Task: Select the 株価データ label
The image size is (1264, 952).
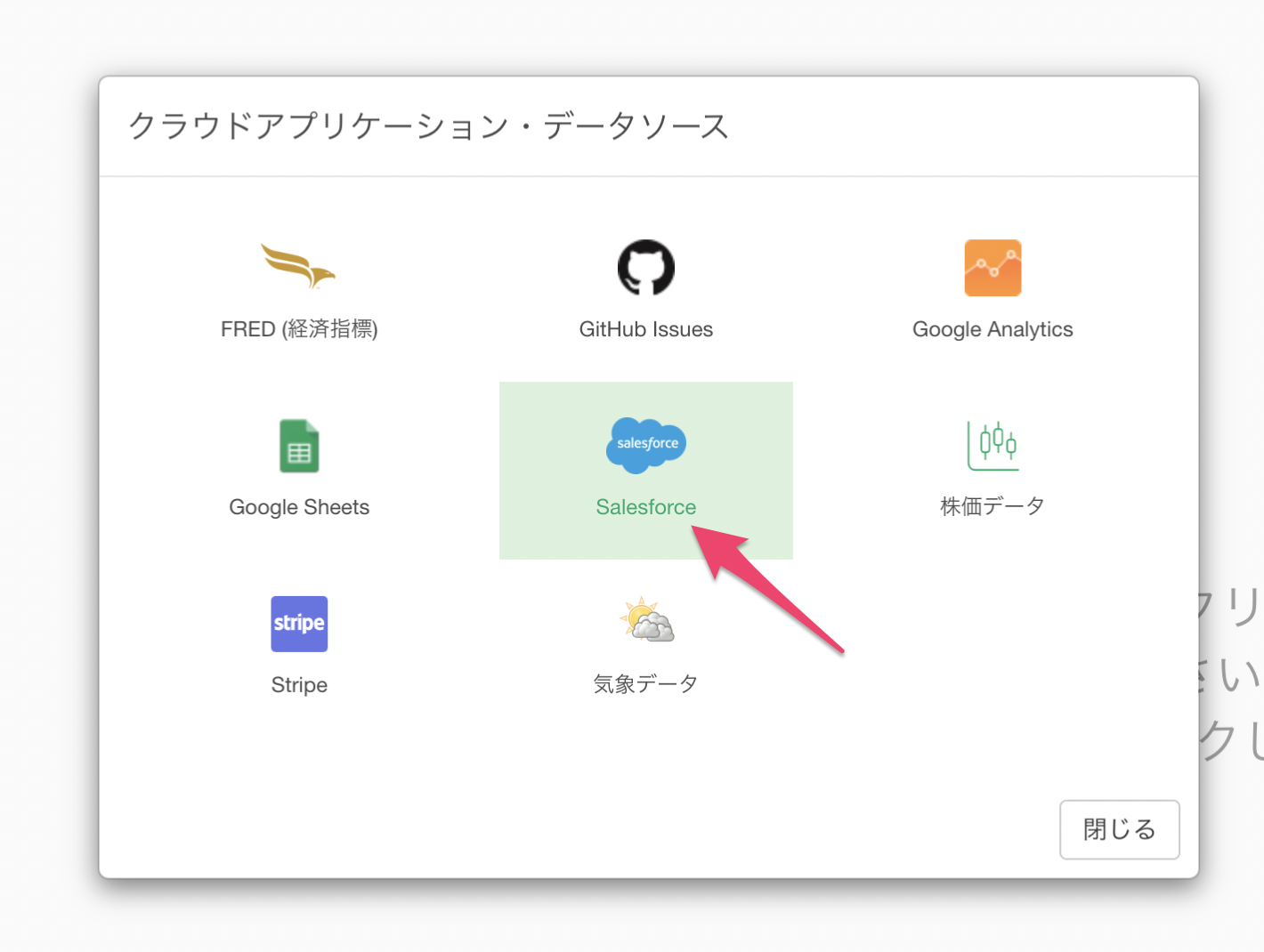Action: 993,506
